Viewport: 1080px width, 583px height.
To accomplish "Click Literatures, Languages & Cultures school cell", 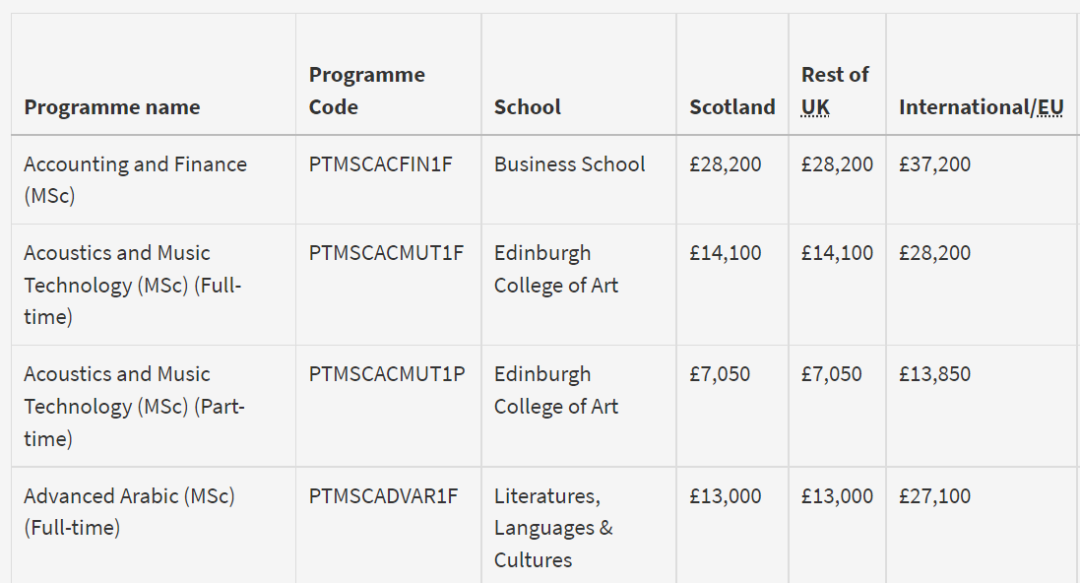I will [x=553, y=527].
